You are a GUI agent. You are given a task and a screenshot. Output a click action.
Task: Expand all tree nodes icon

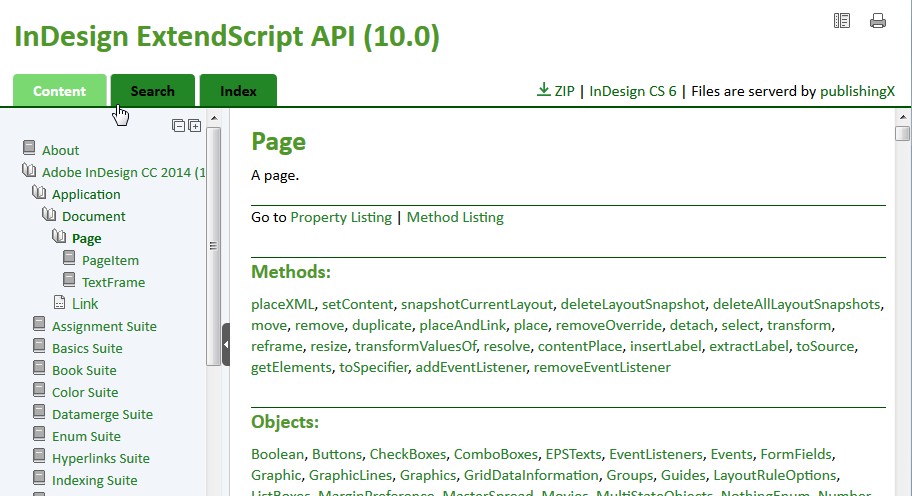click(195, 126)
